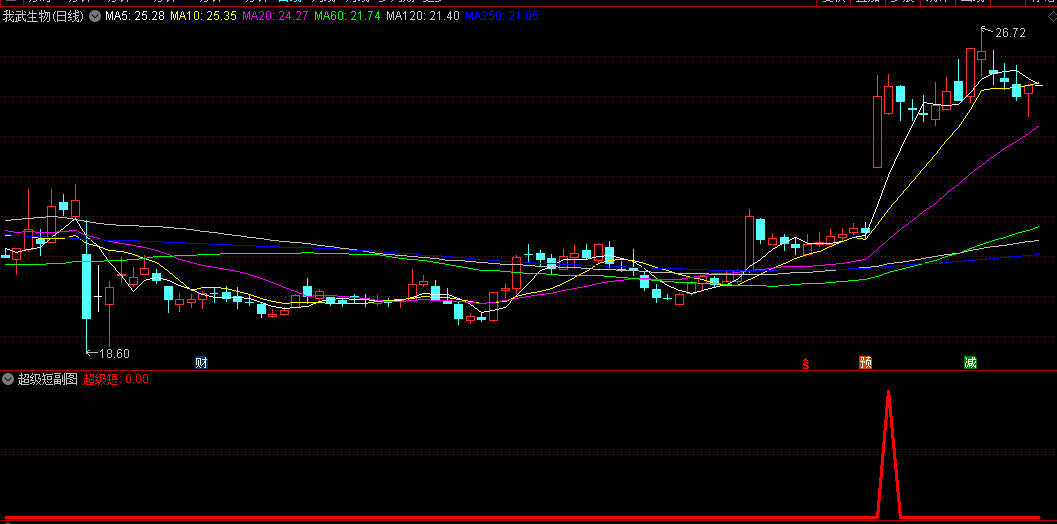Expand the indicator dropdown next to 我武生物(日线)
The height and width of the screenshot is (524, 1057).
(94, 16)
